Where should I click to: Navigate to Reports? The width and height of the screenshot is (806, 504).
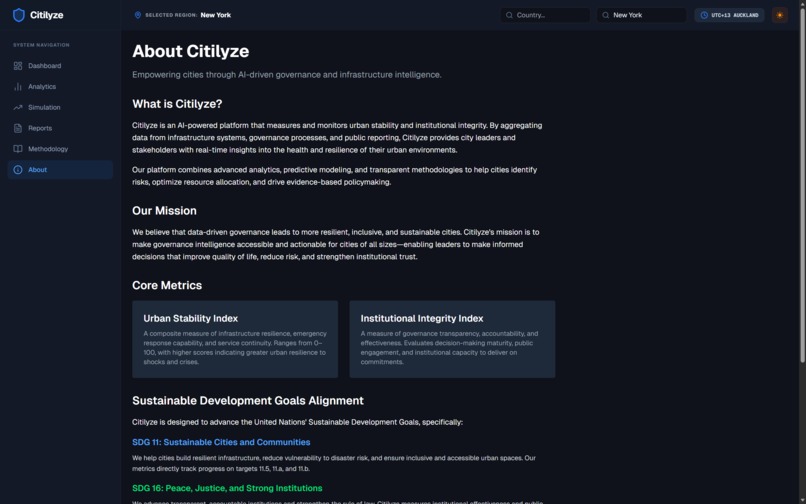(x=60, y=128)
